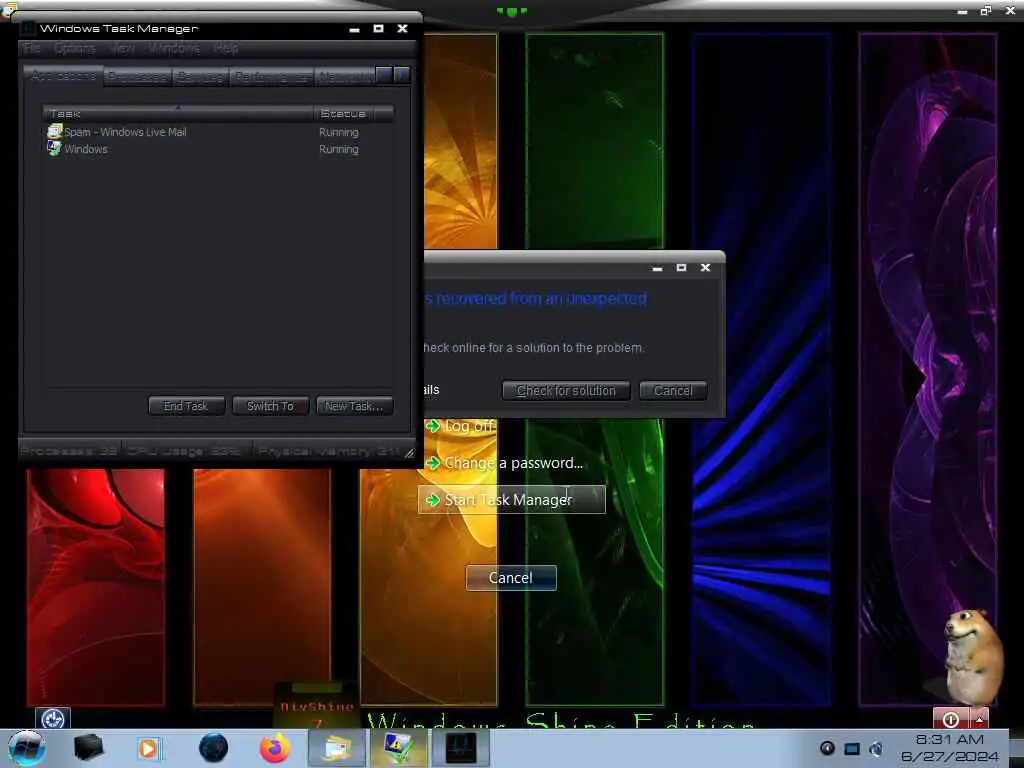
Task: Click the New Task... button
Action: tap(355, 406)
